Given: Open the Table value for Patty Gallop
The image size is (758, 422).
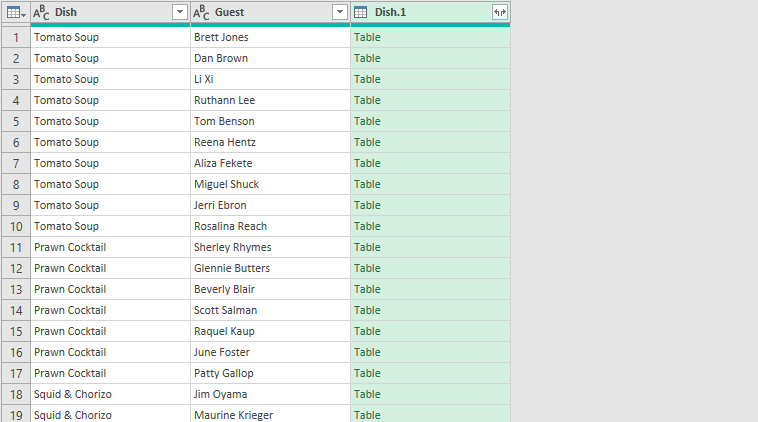Looking at the screenshot, I should [367, 373].
